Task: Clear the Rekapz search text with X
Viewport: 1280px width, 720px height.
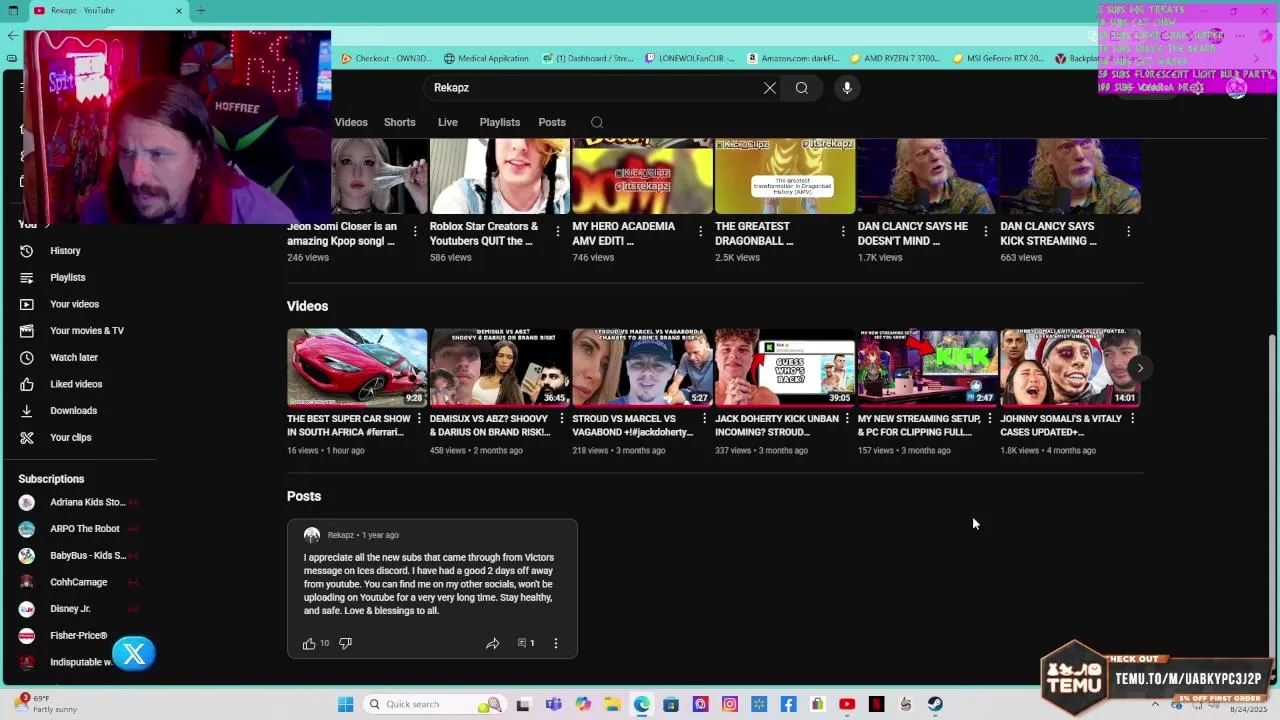Action: click(770, 88)
